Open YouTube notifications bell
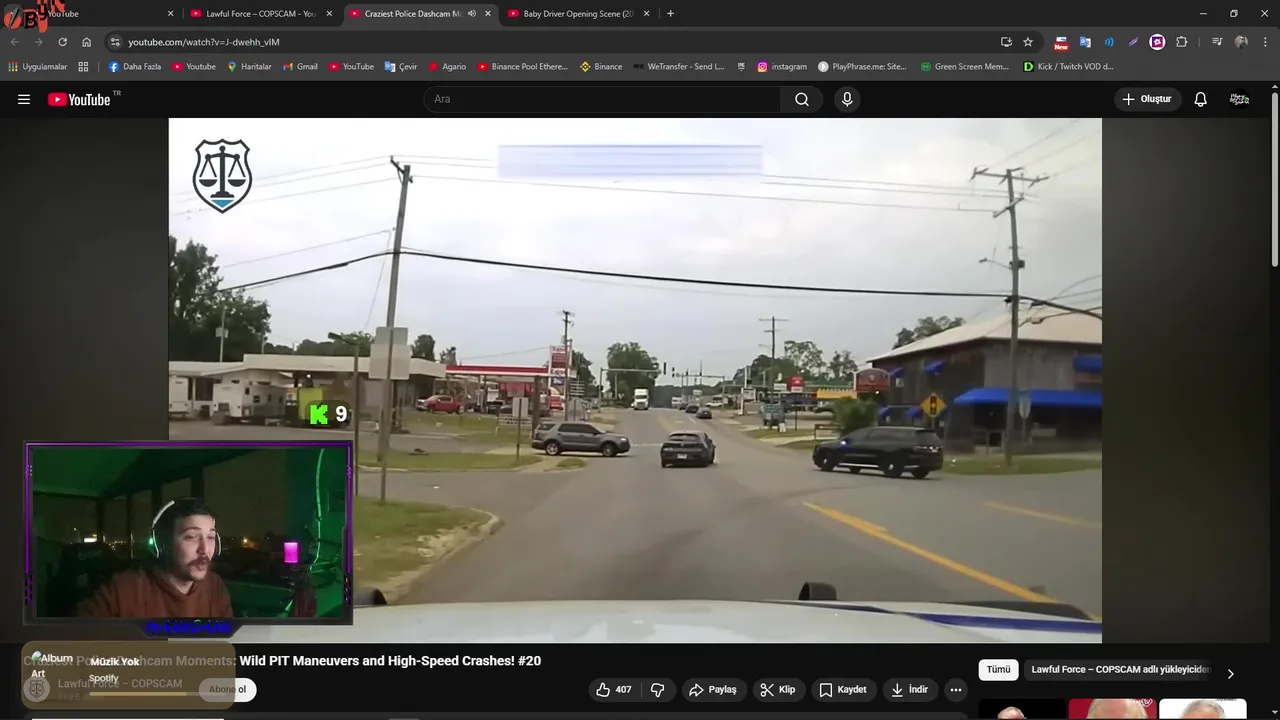 click(x=1200, y=99)
